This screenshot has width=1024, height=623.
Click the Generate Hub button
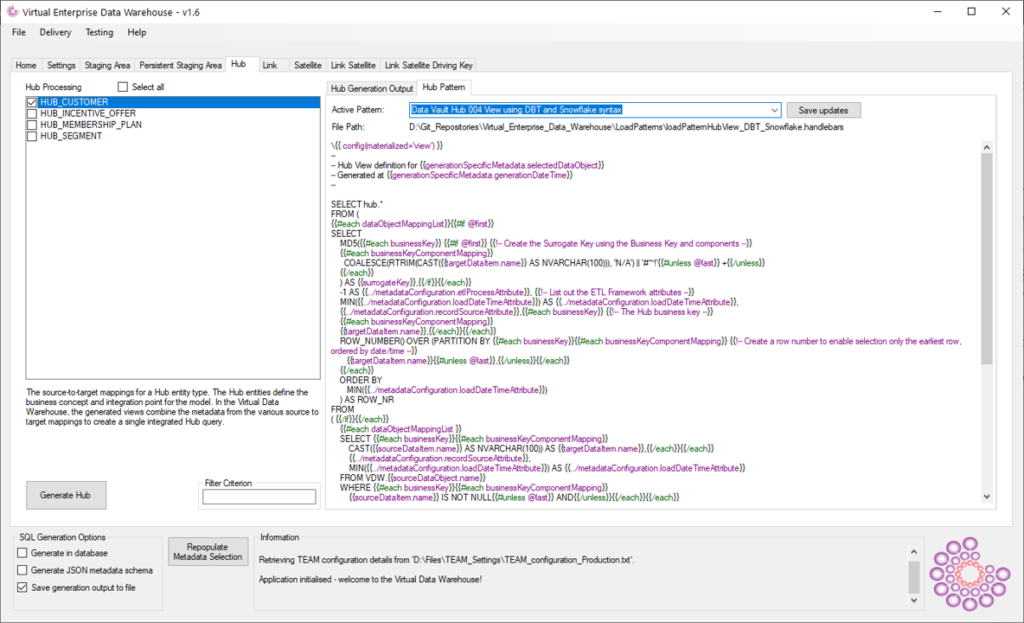point(65,495)
